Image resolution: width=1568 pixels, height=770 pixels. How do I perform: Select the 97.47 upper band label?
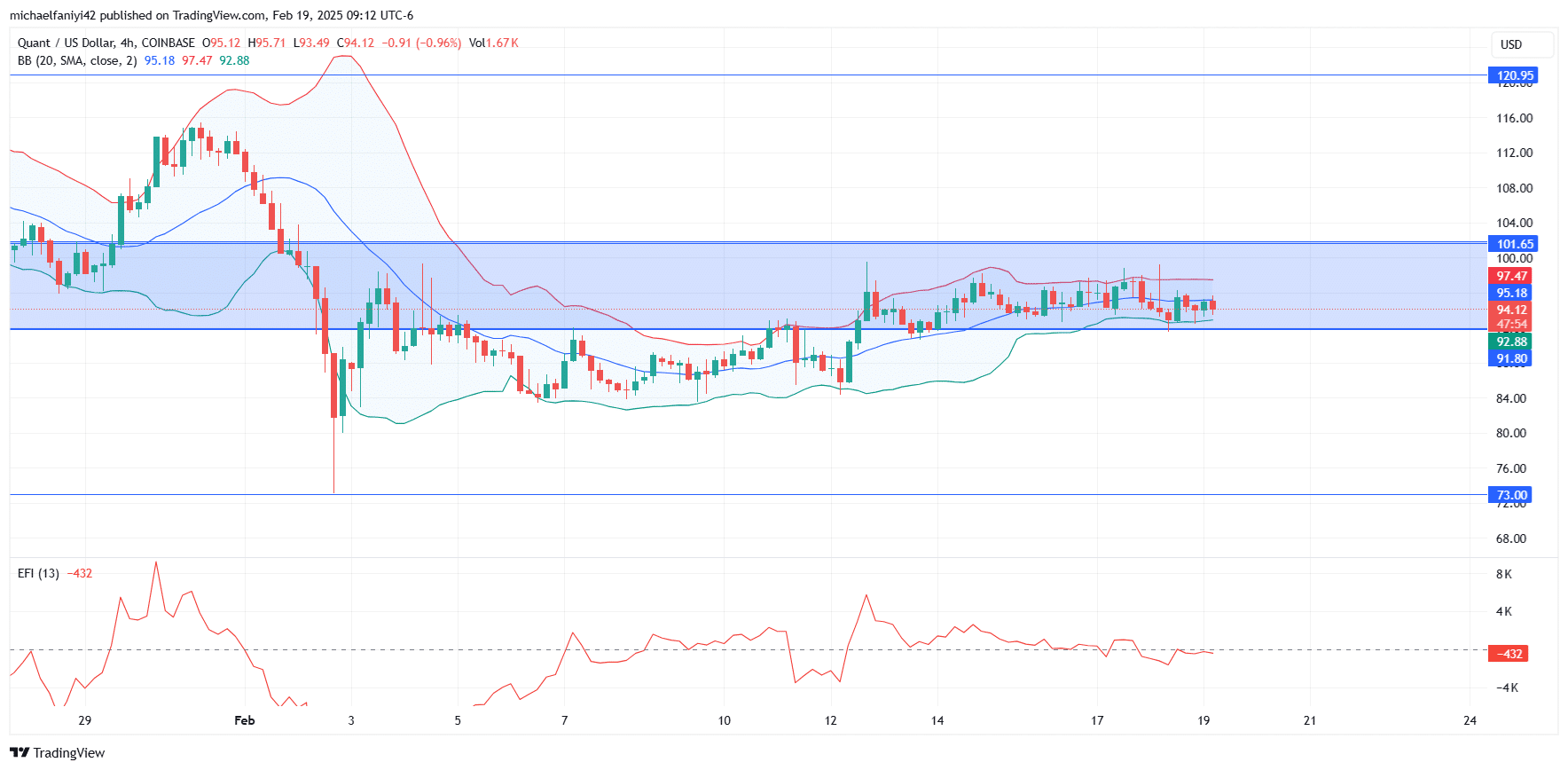pos(1510,276)
